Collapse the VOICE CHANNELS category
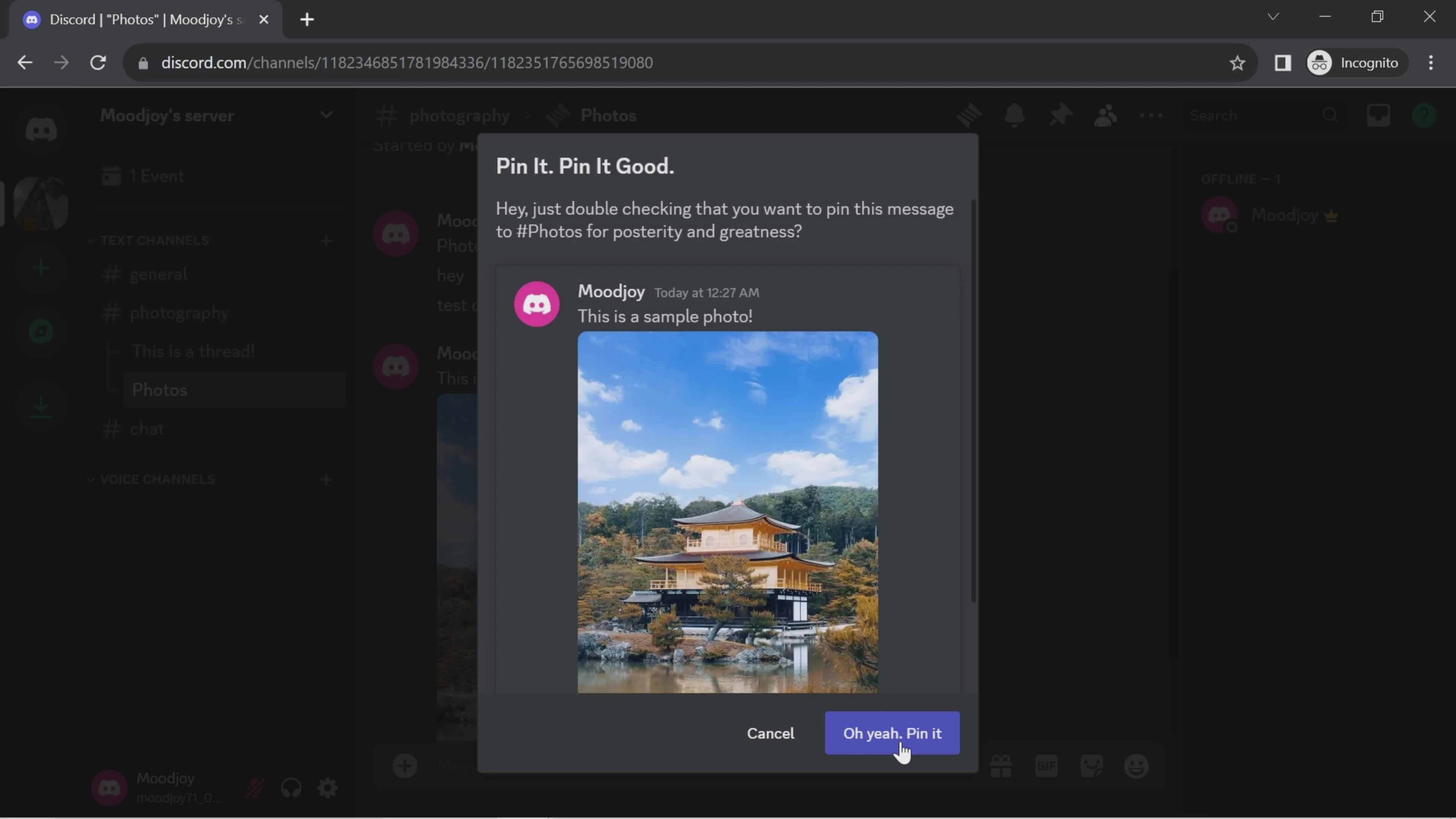Image resolution: width=1456 pixels, height=819 pixels. click(152, 479)
